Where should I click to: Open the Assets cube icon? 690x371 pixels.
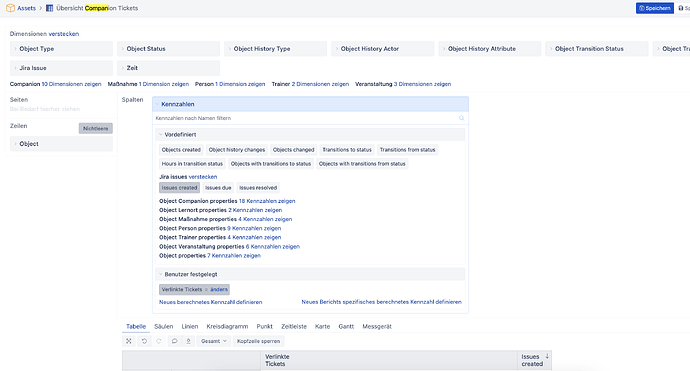[x=10, y=8]
